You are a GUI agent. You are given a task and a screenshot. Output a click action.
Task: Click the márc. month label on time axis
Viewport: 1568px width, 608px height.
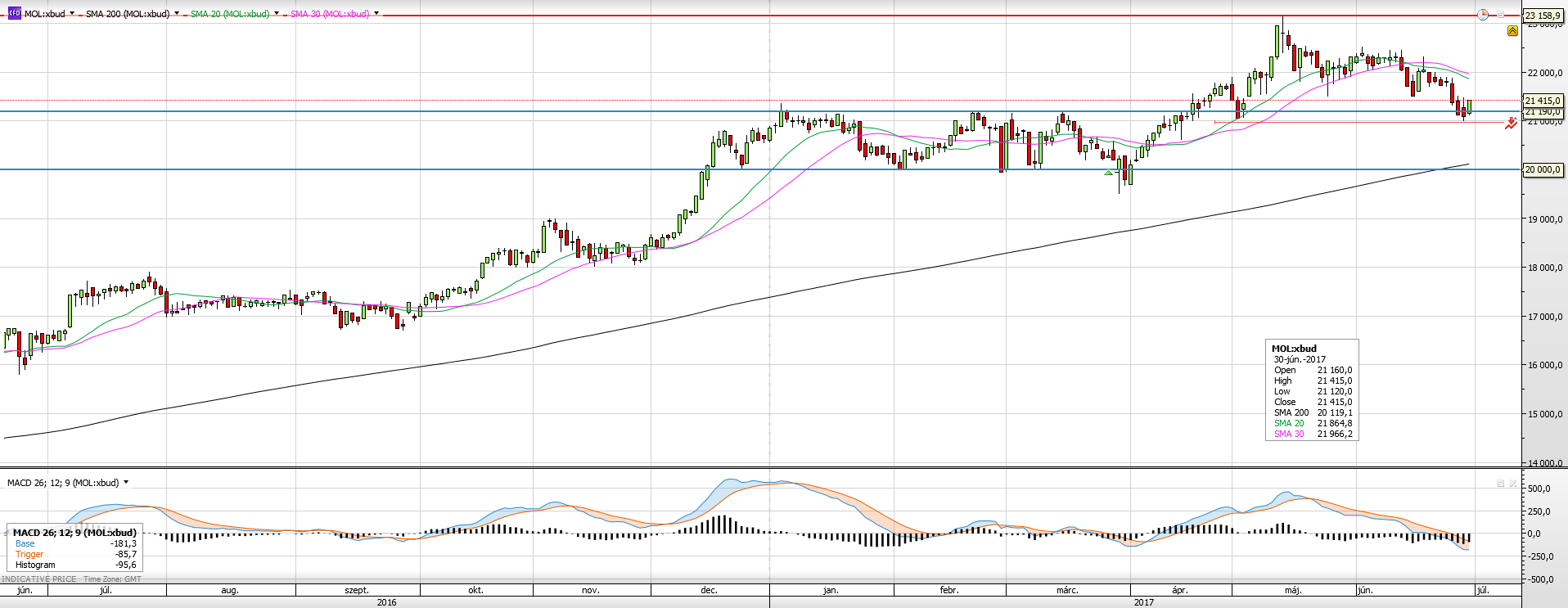point(1067,590)
